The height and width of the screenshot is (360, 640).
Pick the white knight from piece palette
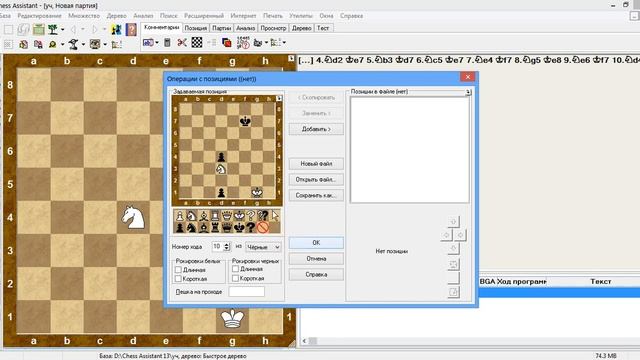point(191,216)
